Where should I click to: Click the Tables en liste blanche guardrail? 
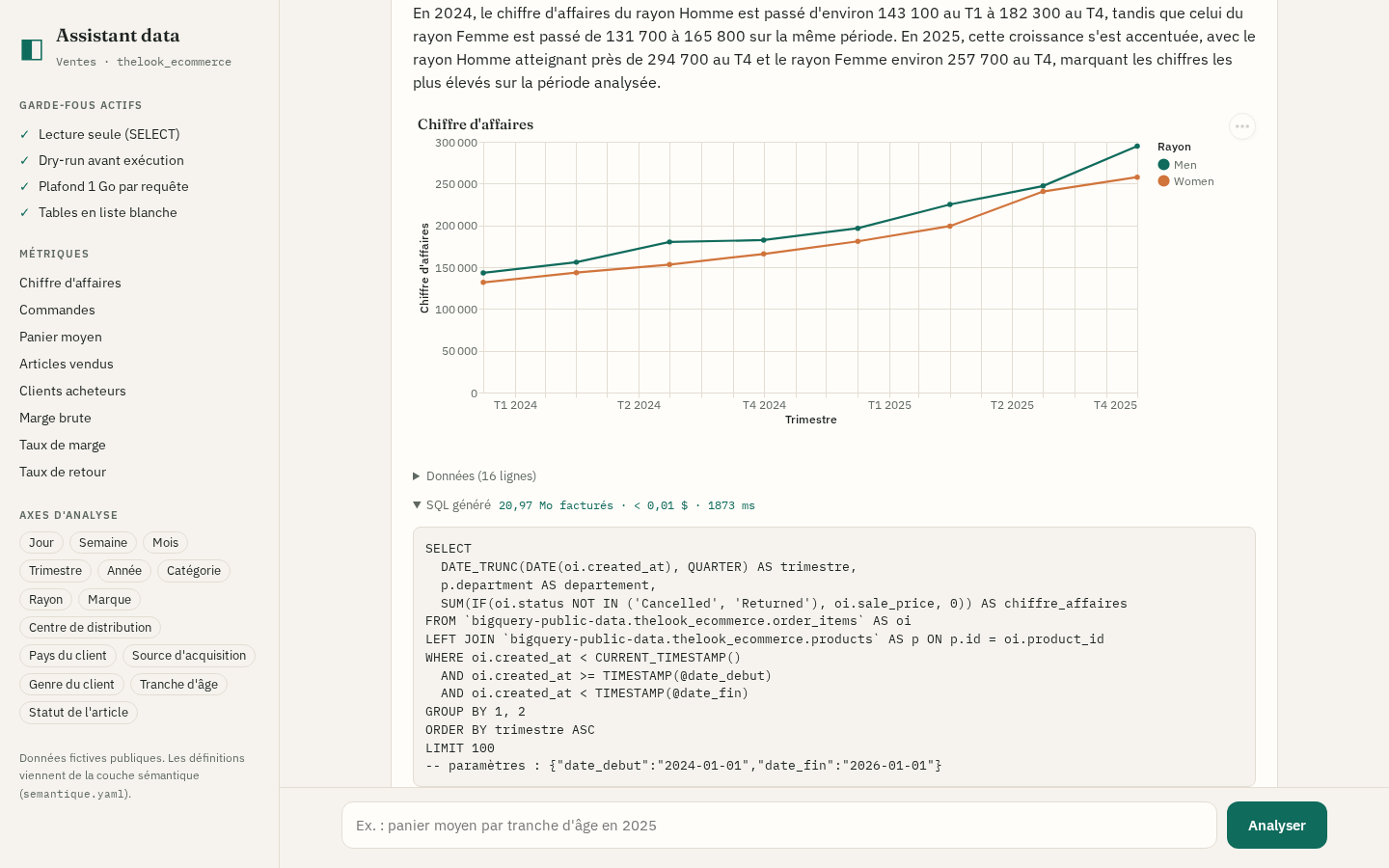[108, 212]
